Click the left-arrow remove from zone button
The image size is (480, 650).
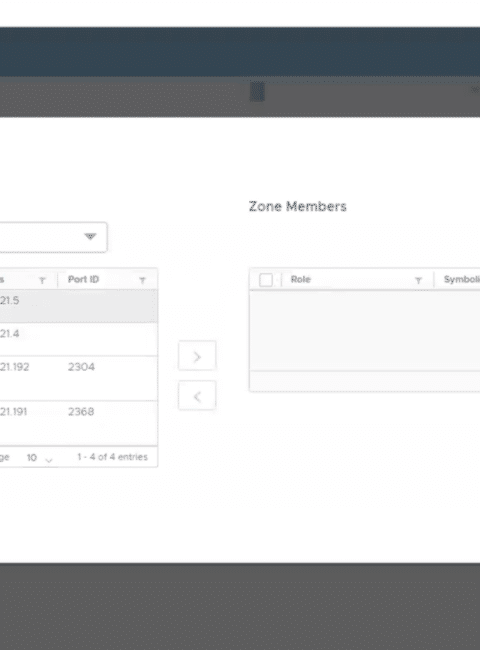click(x=197, y=395)
